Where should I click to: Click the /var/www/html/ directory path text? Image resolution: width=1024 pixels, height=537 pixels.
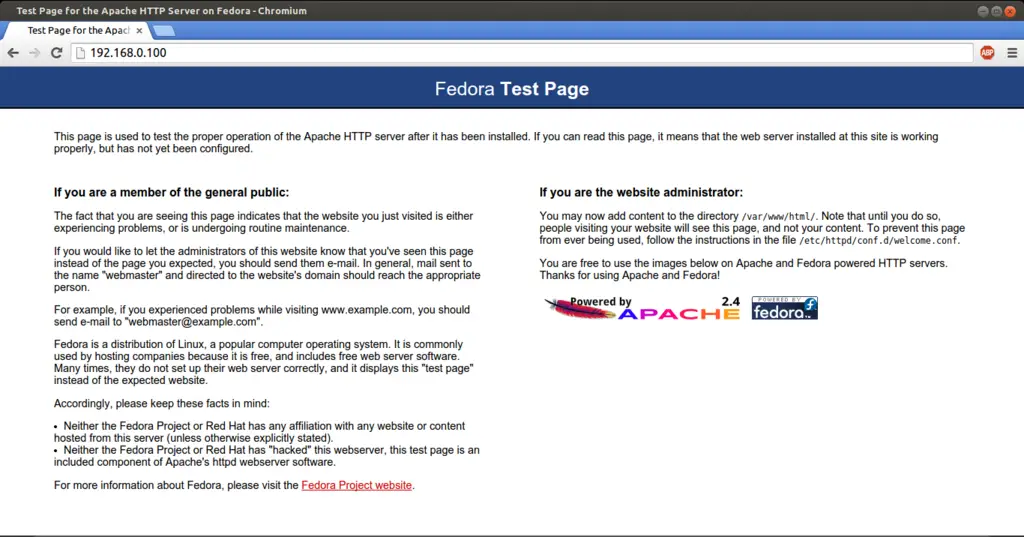778,216
